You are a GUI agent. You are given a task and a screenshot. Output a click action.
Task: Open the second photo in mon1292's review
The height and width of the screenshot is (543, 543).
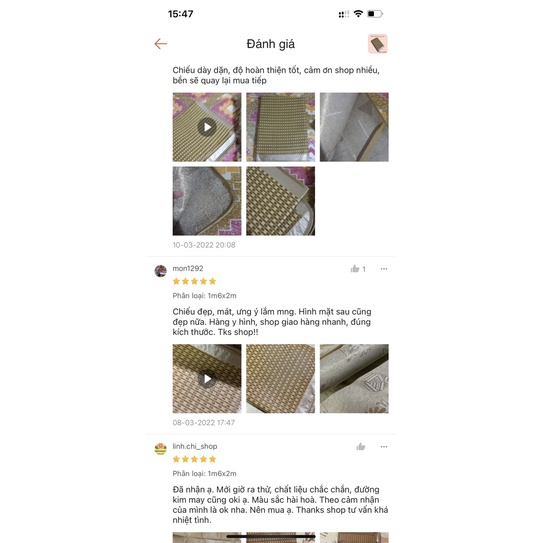click(281, 379)
